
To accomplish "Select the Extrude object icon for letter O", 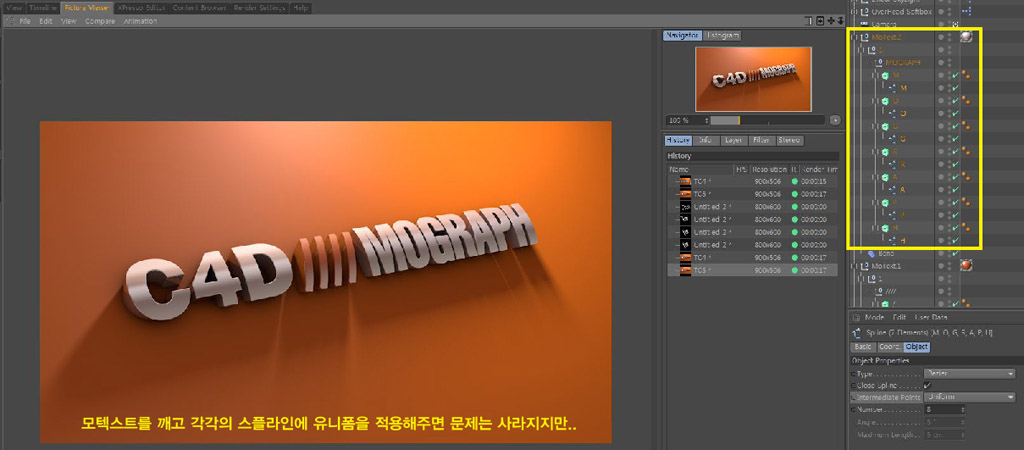I will point(885,101).
